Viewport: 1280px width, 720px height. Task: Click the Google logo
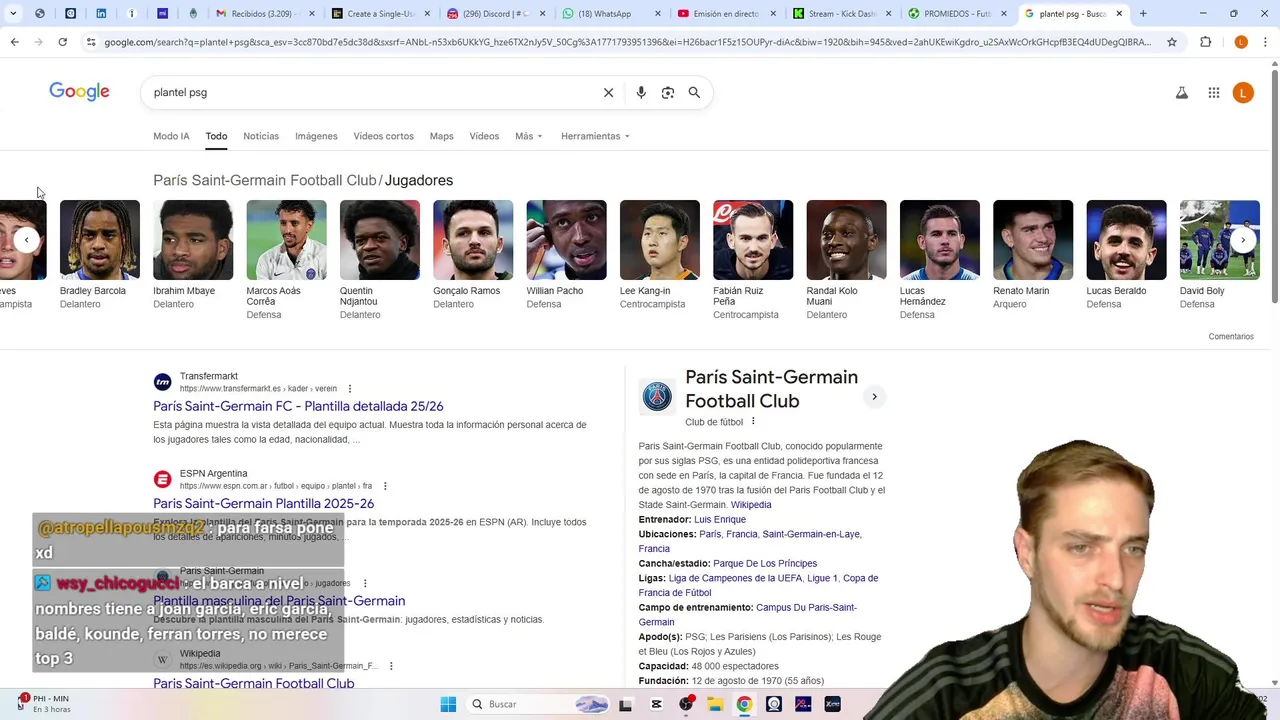79,92
